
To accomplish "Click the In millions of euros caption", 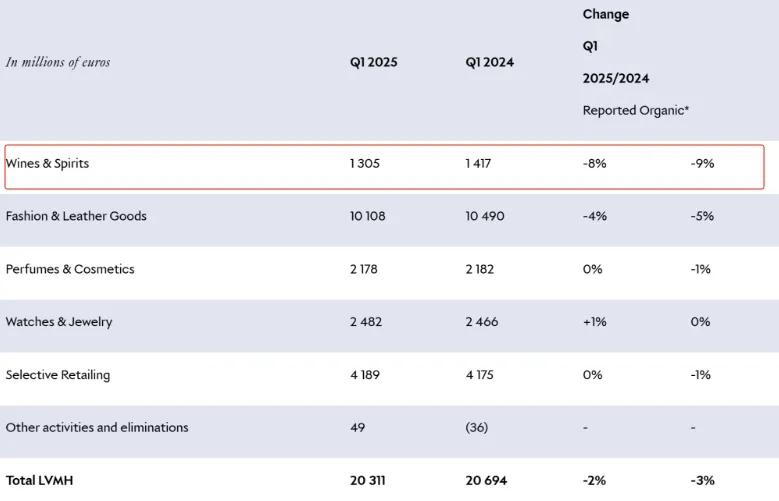I will [x=58, y=62].
